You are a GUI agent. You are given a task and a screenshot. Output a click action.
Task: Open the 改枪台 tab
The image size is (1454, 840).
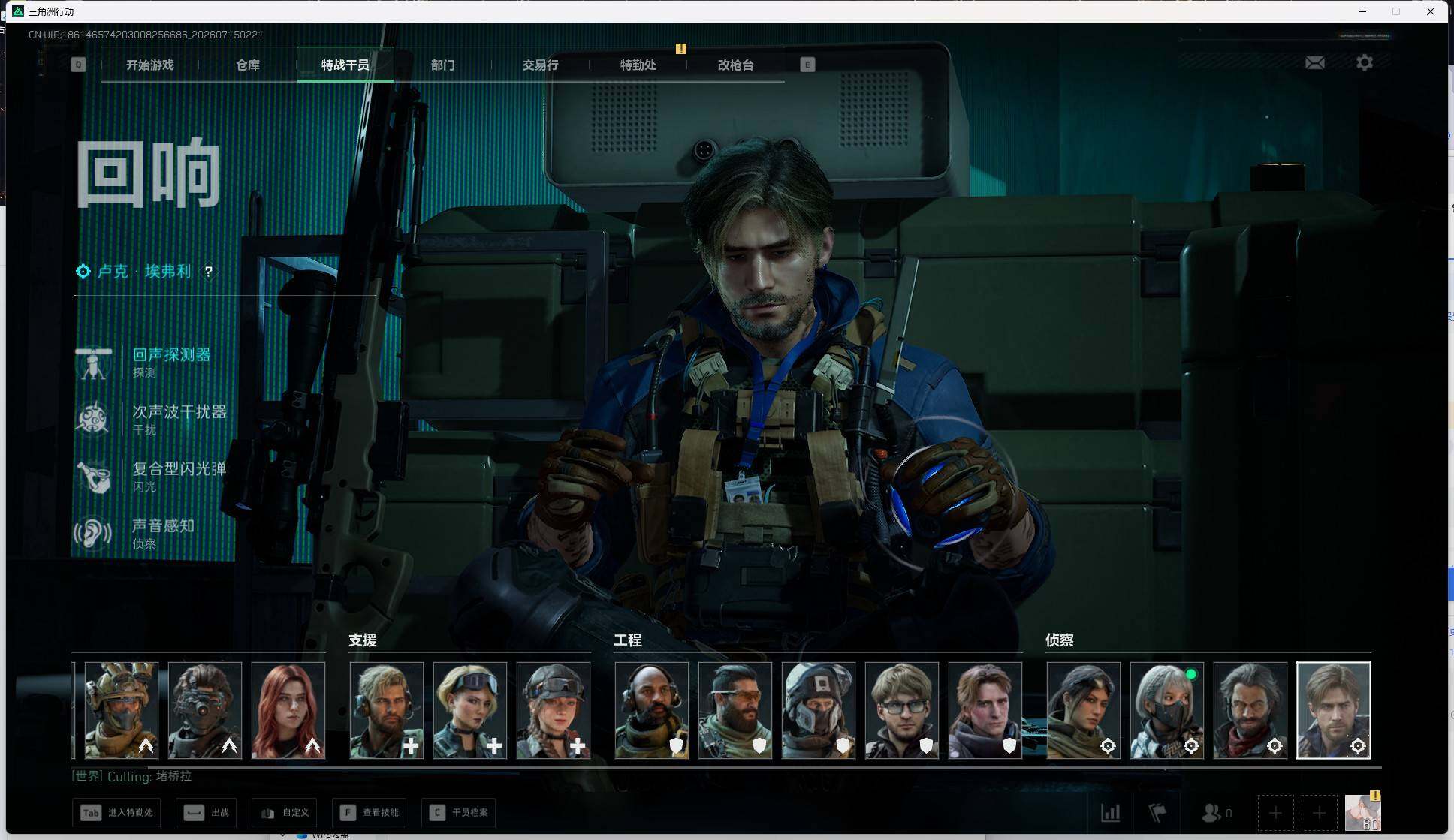[x=735, y=65]
